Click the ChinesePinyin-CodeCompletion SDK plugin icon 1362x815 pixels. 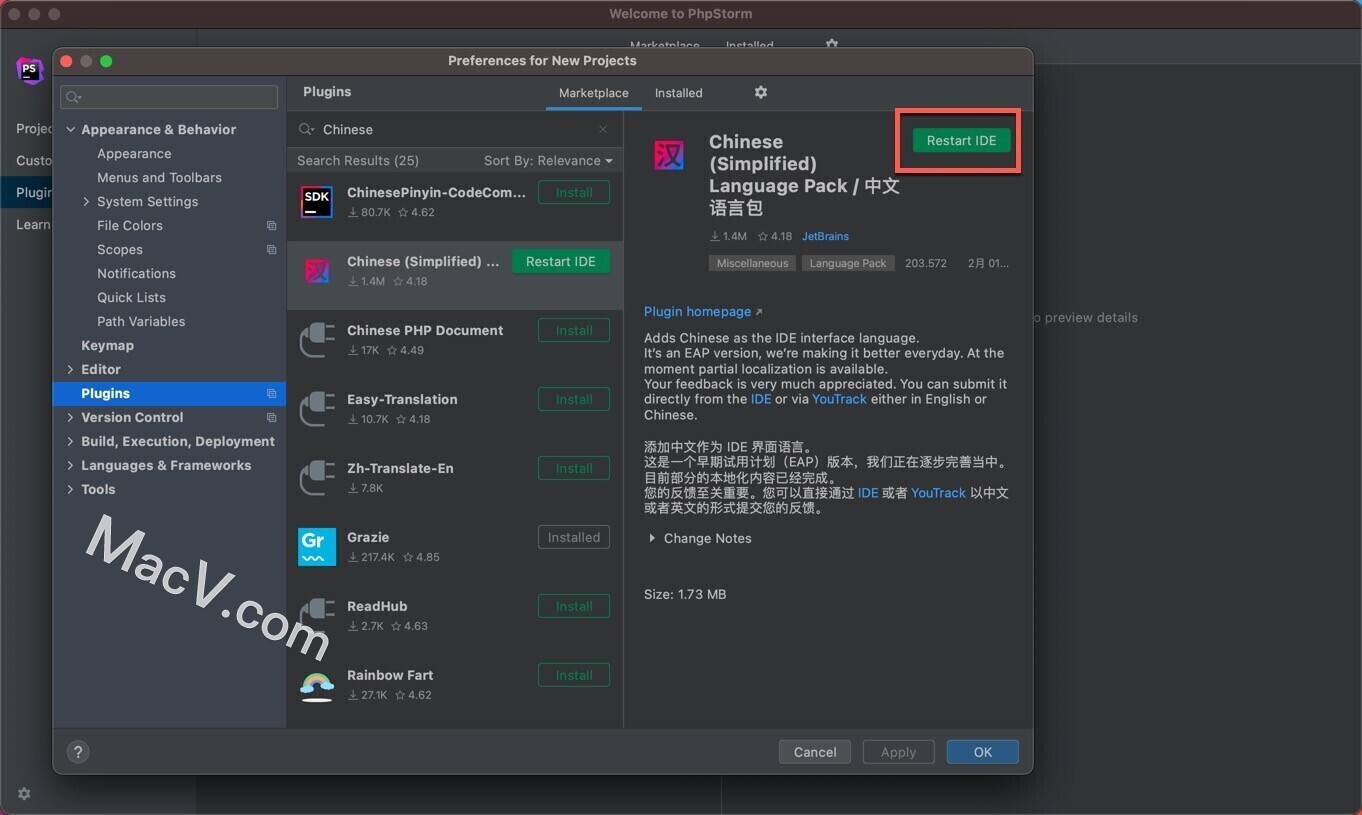click(x=317, y=201)
